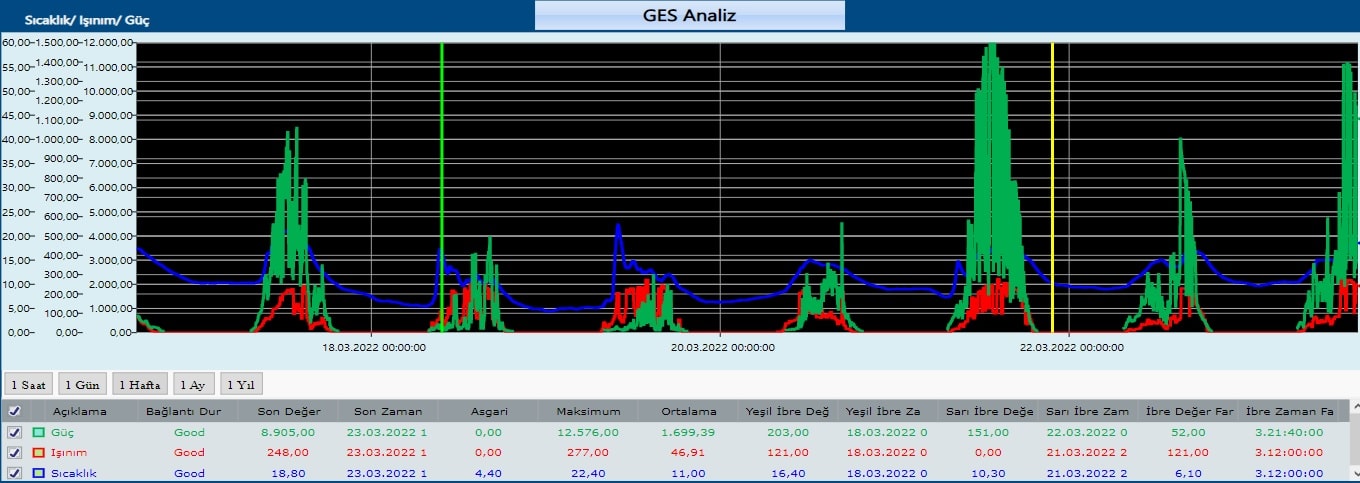Sort by the Maksimum column header

(590, 411)
